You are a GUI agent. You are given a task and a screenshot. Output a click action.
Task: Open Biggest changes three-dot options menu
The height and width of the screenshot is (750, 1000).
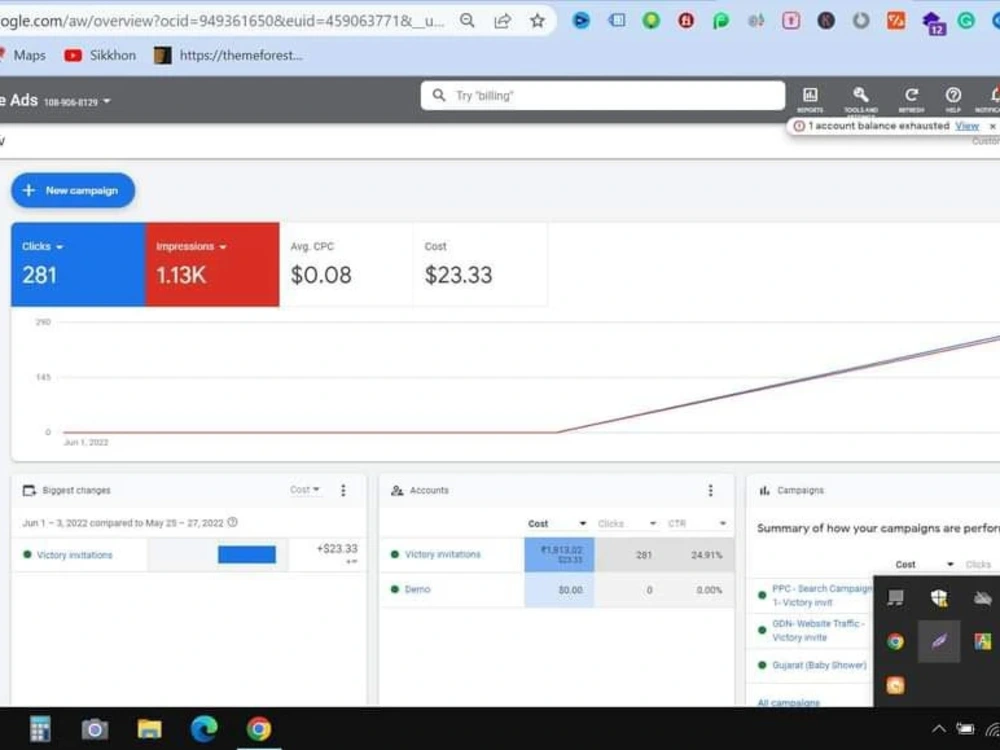343,490
